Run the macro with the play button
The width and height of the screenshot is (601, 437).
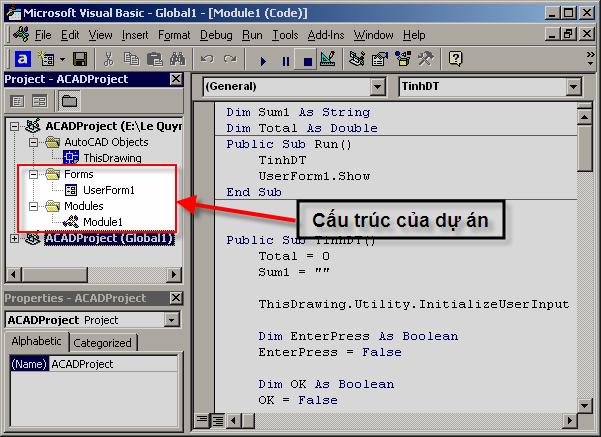point(263,61)
